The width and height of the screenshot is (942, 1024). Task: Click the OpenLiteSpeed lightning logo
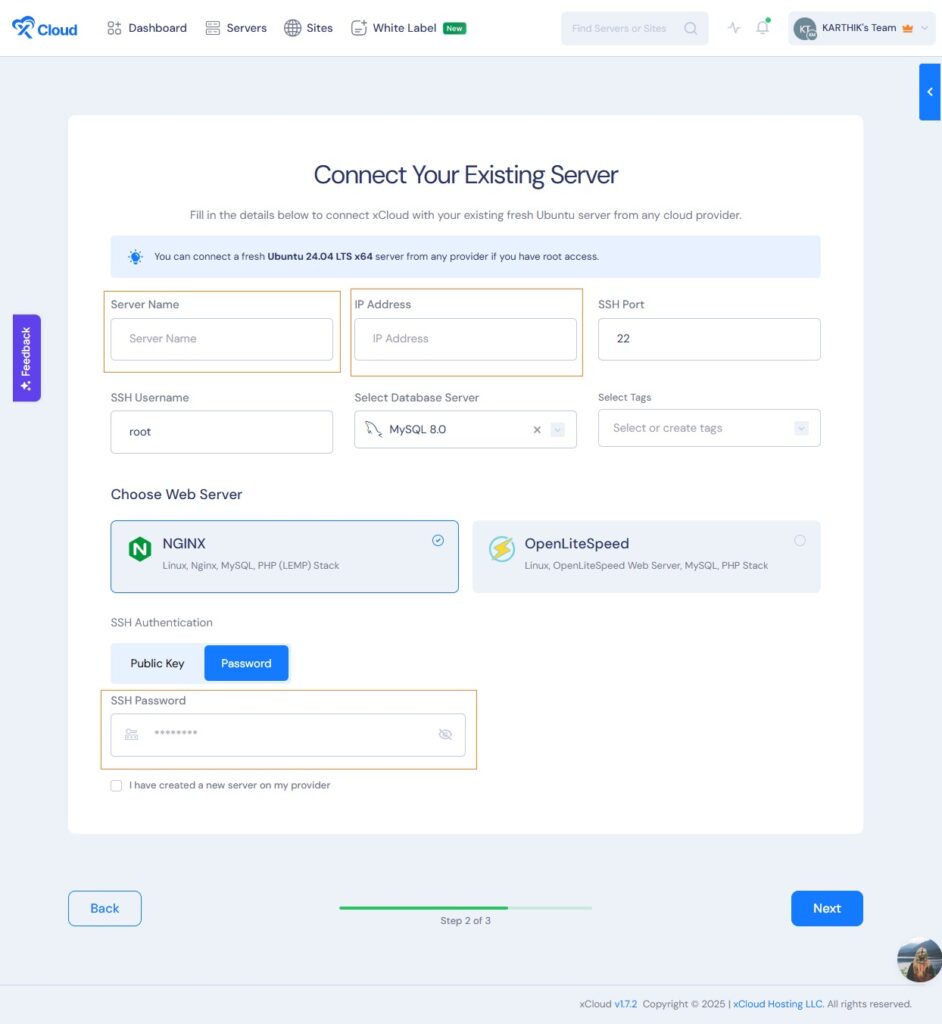coord(502,549)
